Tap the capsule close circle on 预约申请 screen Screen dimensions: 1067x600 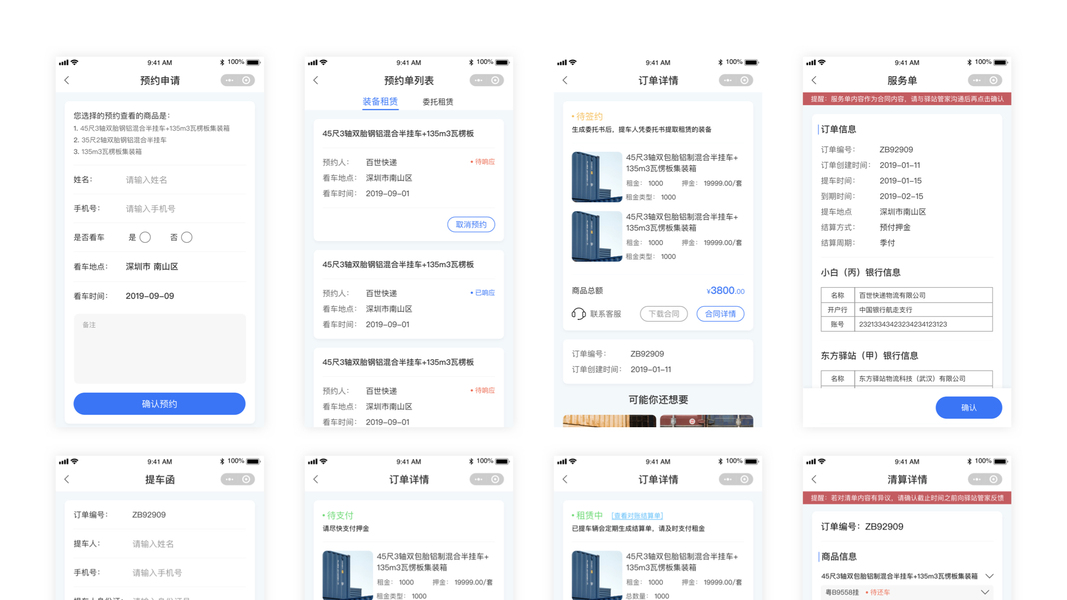(x=246, y=80)
